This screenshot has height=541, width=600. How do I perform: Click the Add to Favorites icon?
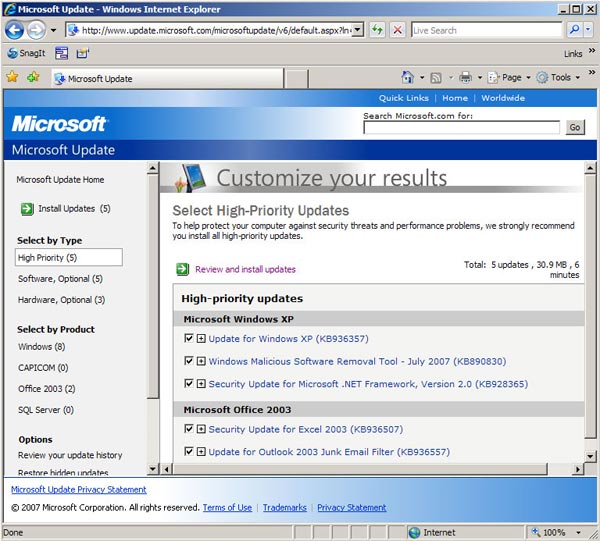[x=33, y=77]
